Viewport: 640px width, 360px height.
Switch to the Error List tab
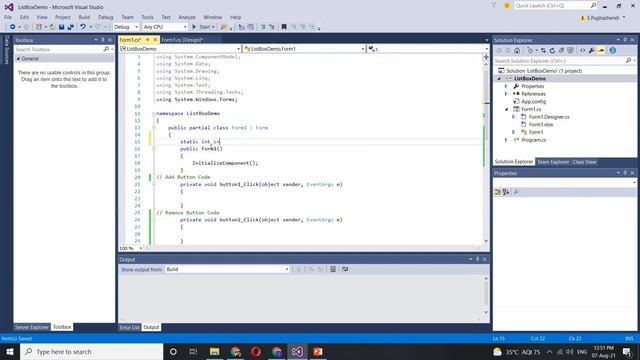(129, 327)
